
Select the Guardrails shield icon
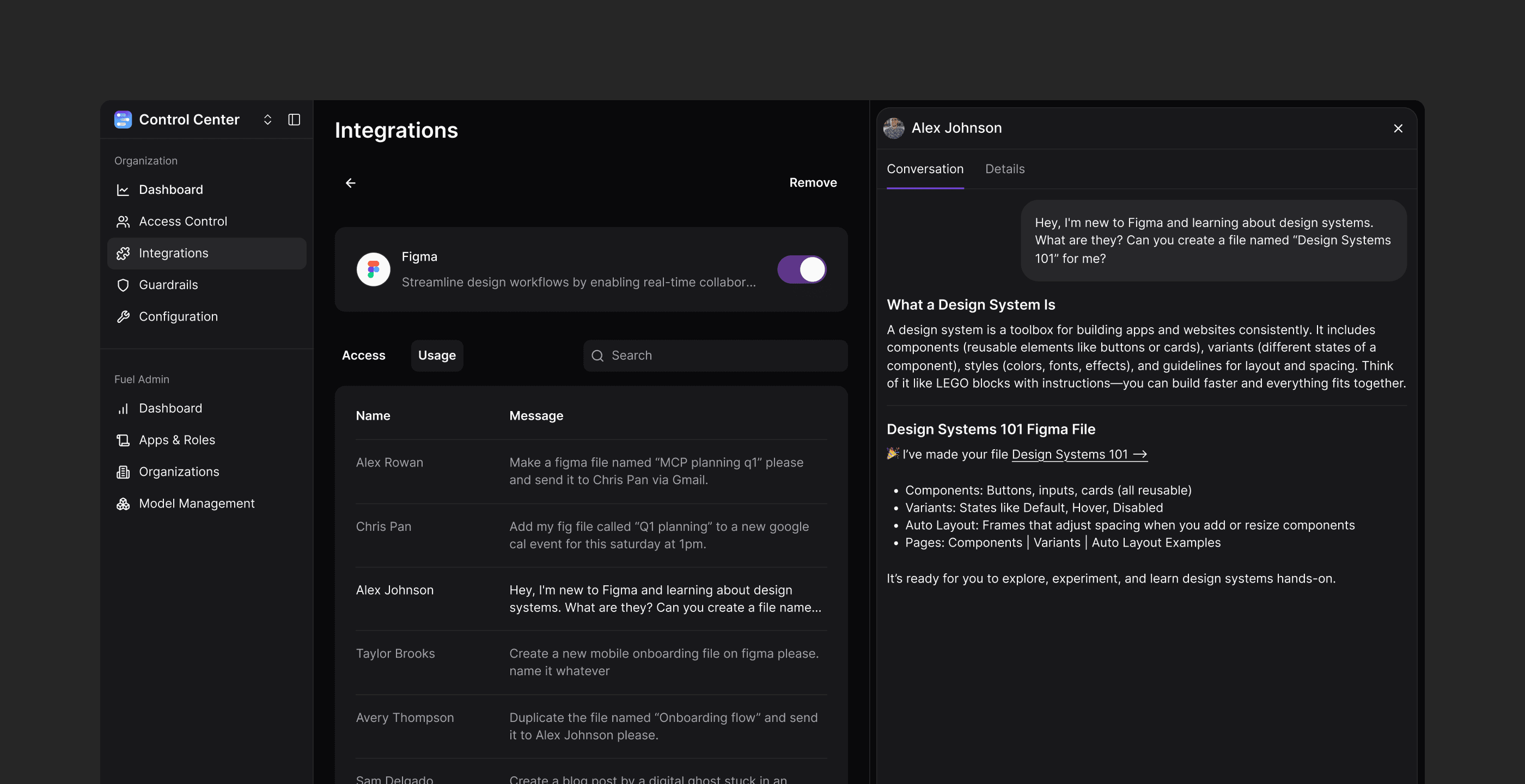(x=123, y=285)
